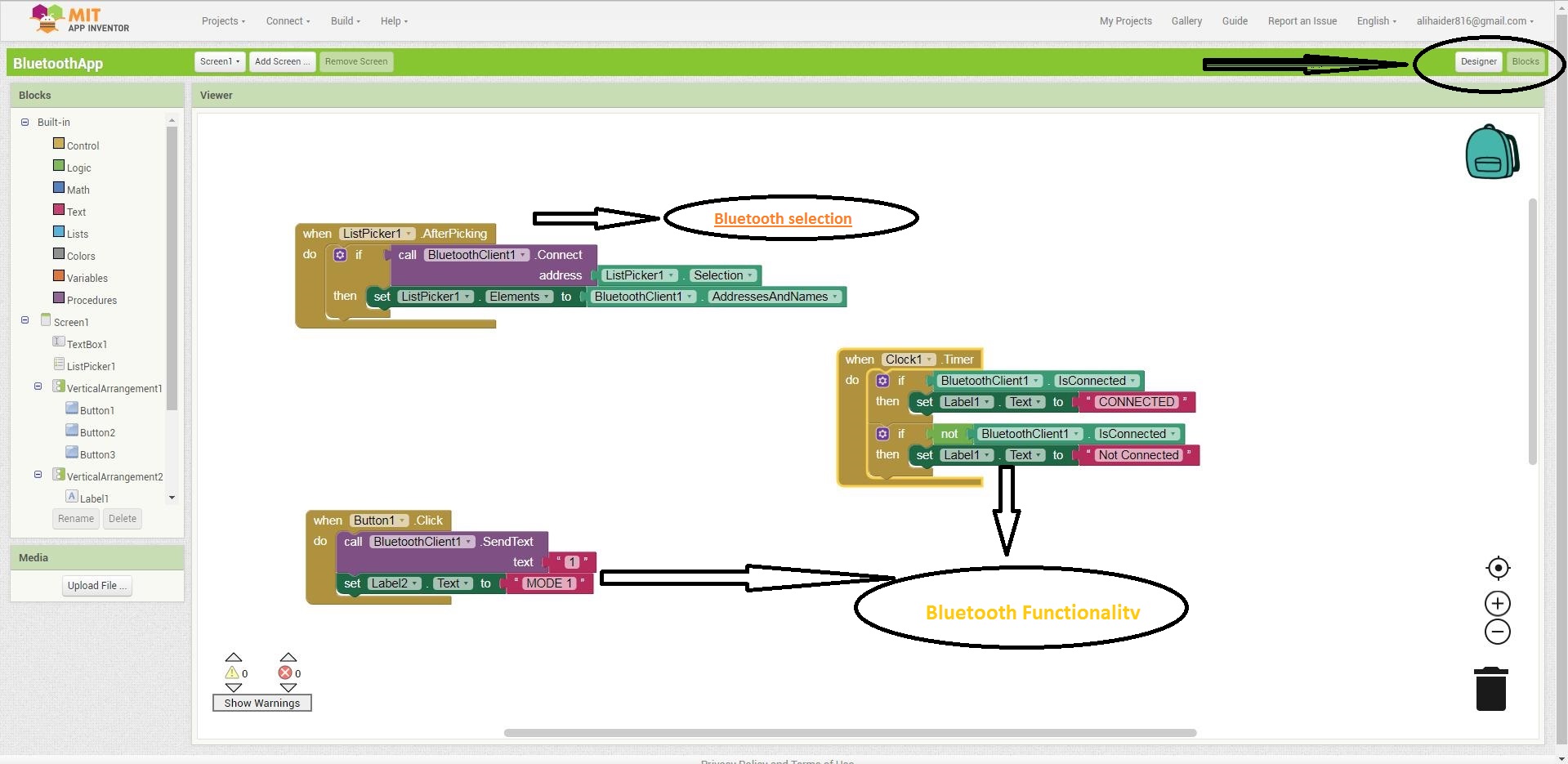Screen dimensions: 1568x764
Task: Open the Screen1 screen selector dropdown
Action: coord(220,61)
